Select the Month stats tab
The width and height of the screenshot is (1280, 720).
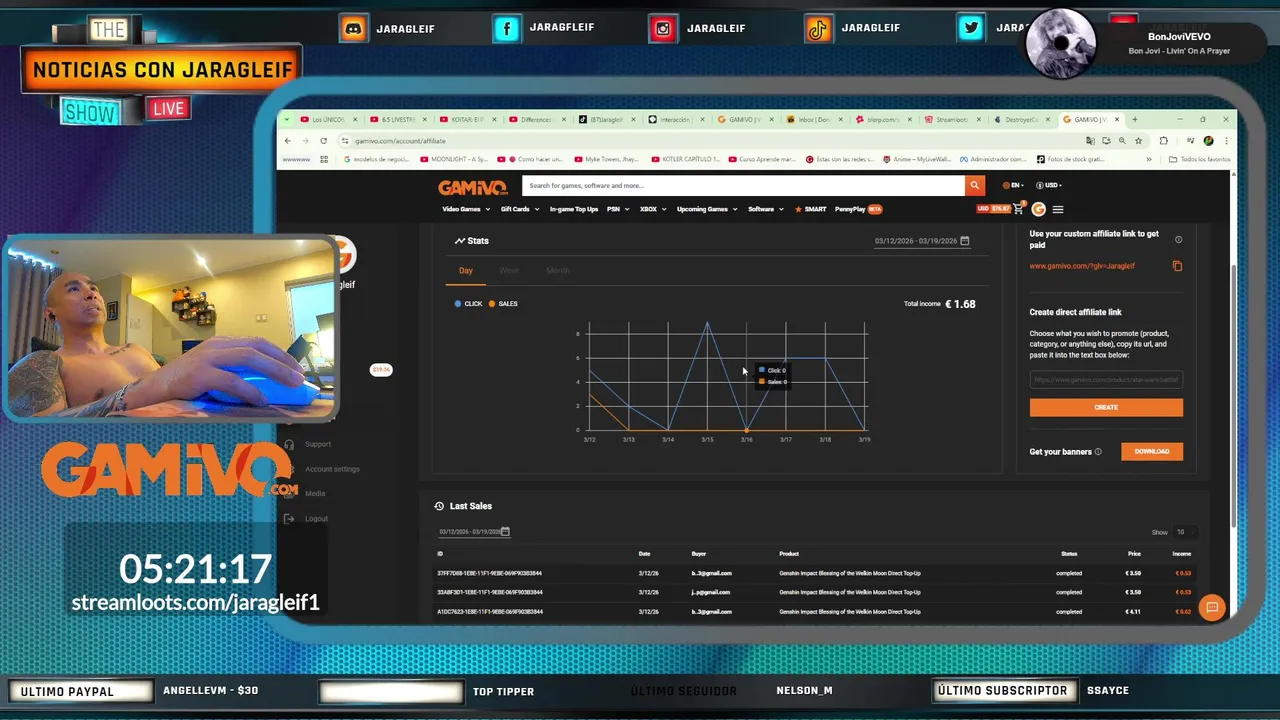click(557, 271)
